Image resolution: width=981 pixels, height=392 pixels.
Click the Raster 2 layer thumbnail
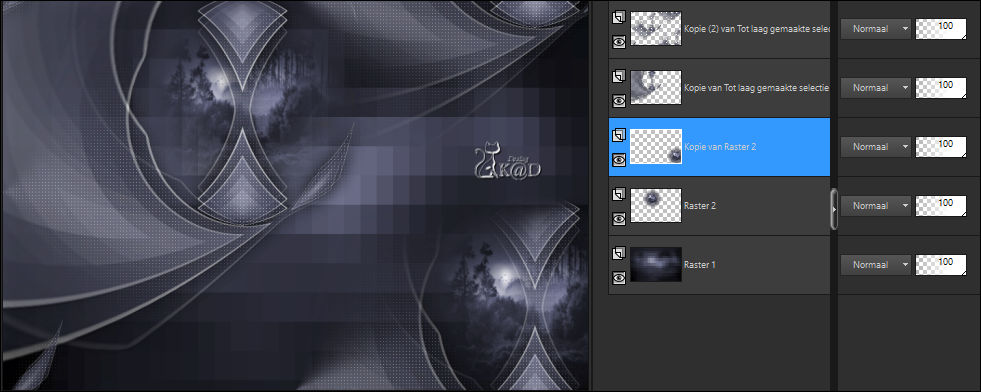(656, 206)
